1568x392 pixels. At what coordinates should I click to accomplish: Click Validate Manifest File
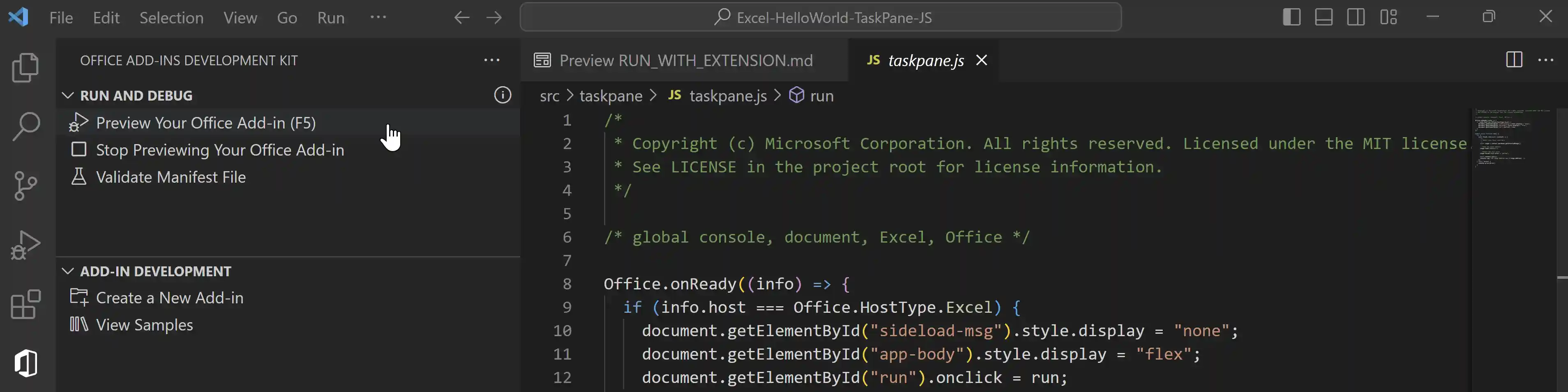tap(171, 177)
